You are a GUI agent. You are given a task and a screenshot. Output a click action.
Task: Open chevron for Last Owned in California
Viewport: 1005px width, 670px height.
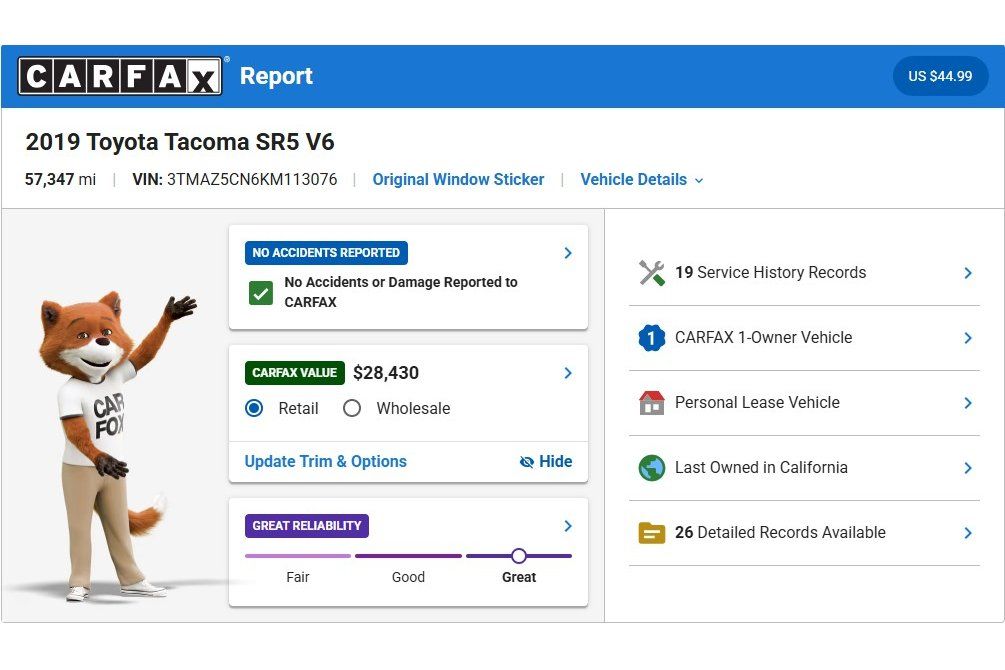(968, 468)
